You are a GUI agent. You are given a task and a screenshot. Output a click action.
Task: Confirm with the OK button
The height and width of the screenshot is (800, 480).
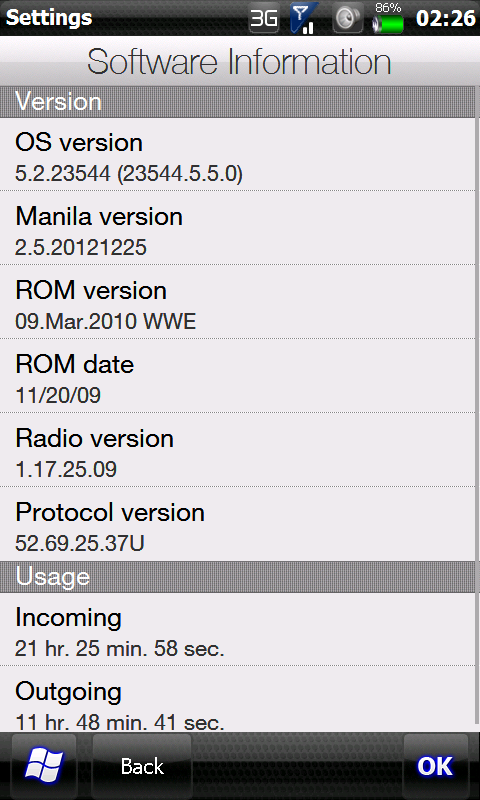435,766
